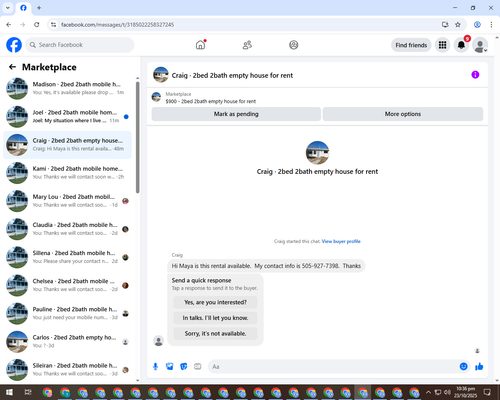The height and width of the screenshot is (400, 500).
Task: Open the Groups icon in top navigation
Action: pyautogui.click(x=294, y=45)
